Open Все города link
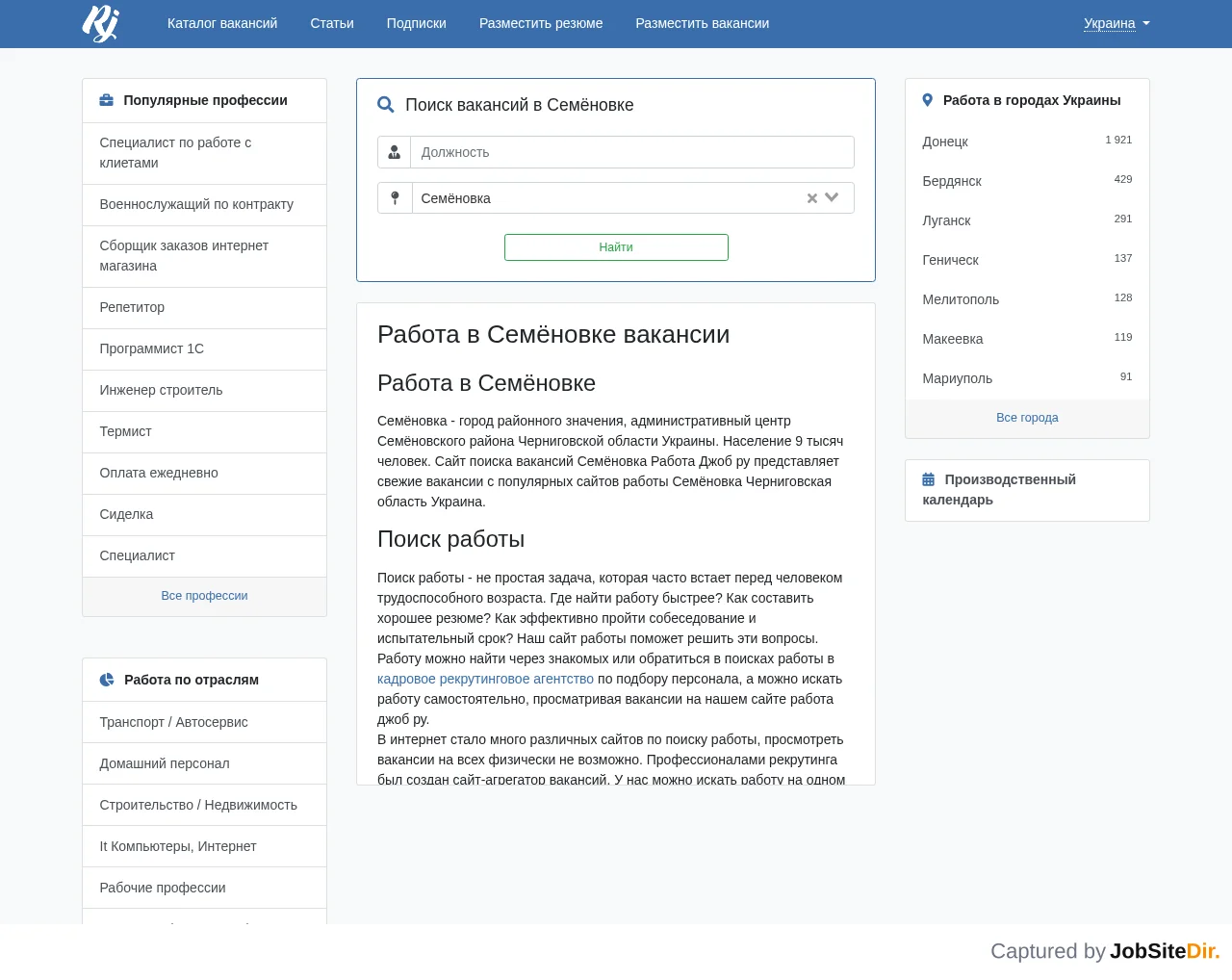 point(1027,418)
